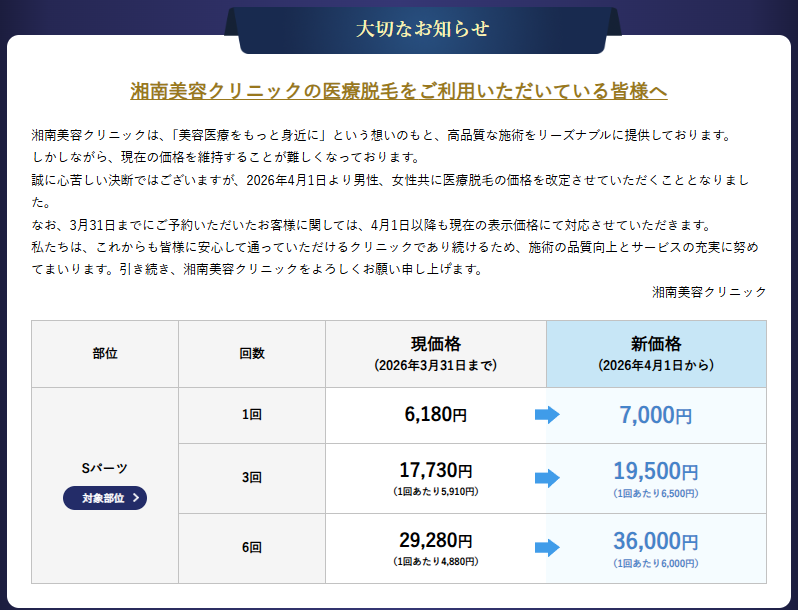Select the 回数 column header
The width and height of the screenshot is (798, 610).
tap(252, 354)
